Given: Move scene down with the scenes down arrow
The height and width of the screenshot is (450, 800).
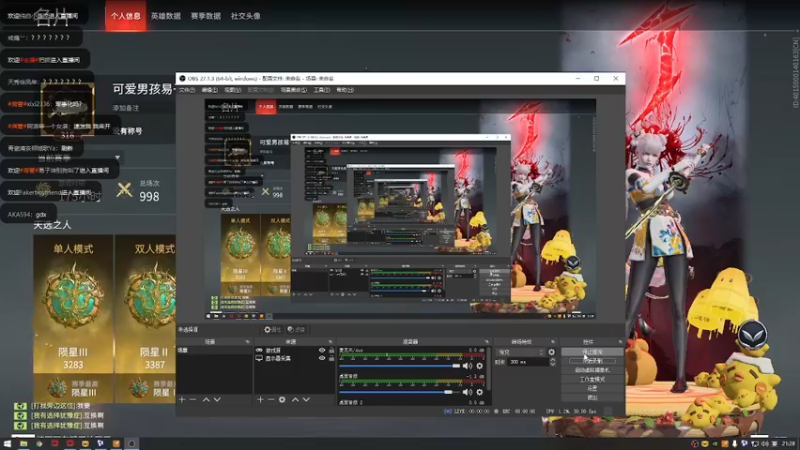Looking at the screenshot, I should click(x=217, y=399).
